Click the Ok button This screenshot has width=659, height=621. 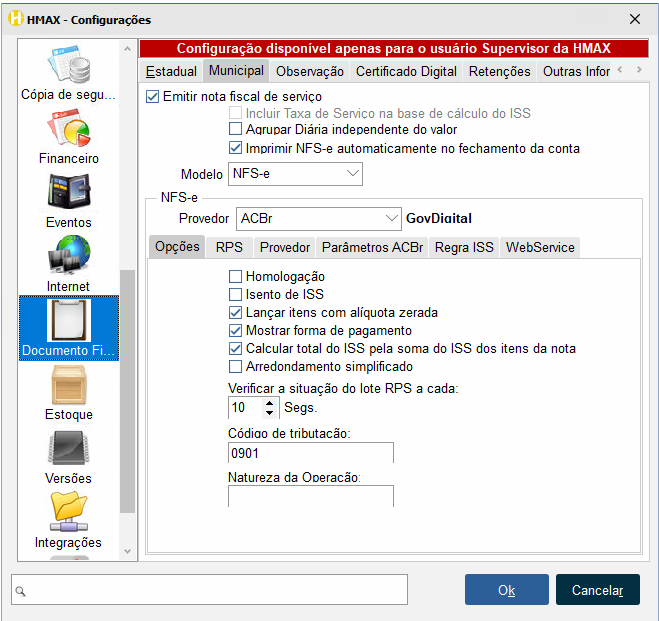click(506, 590)
